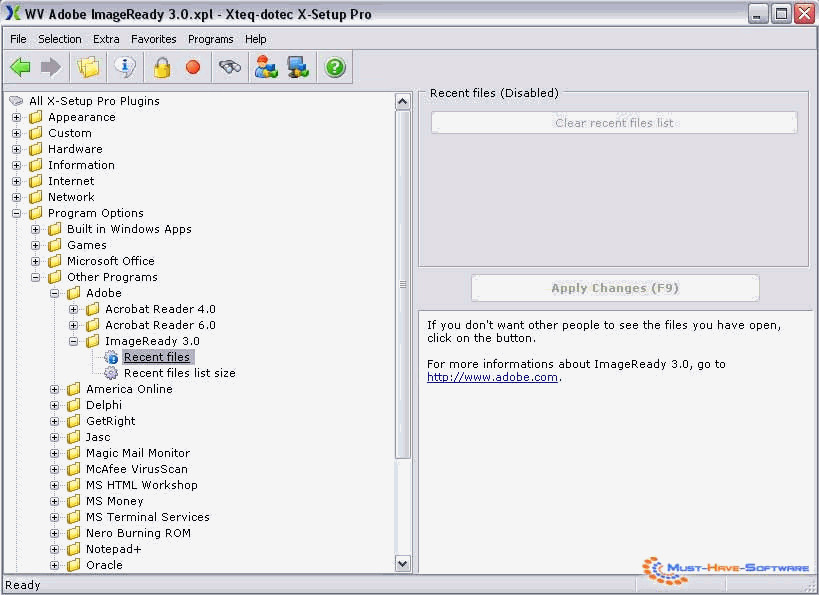
Task: Click the Appearance folder icon
Action: click(36, 117)
